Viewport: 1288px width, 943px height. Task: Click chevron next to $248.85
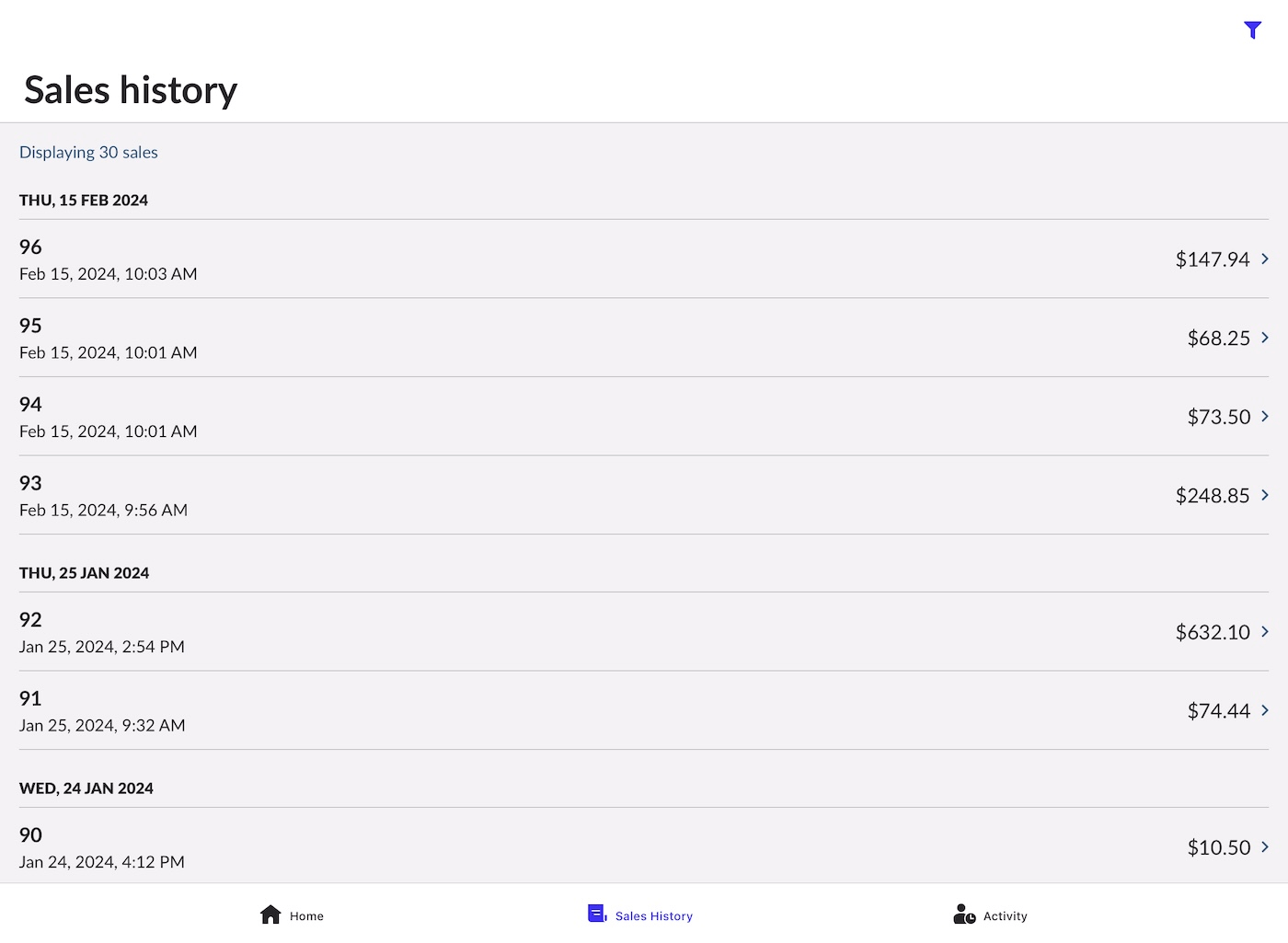click(x=1265, y=495)
